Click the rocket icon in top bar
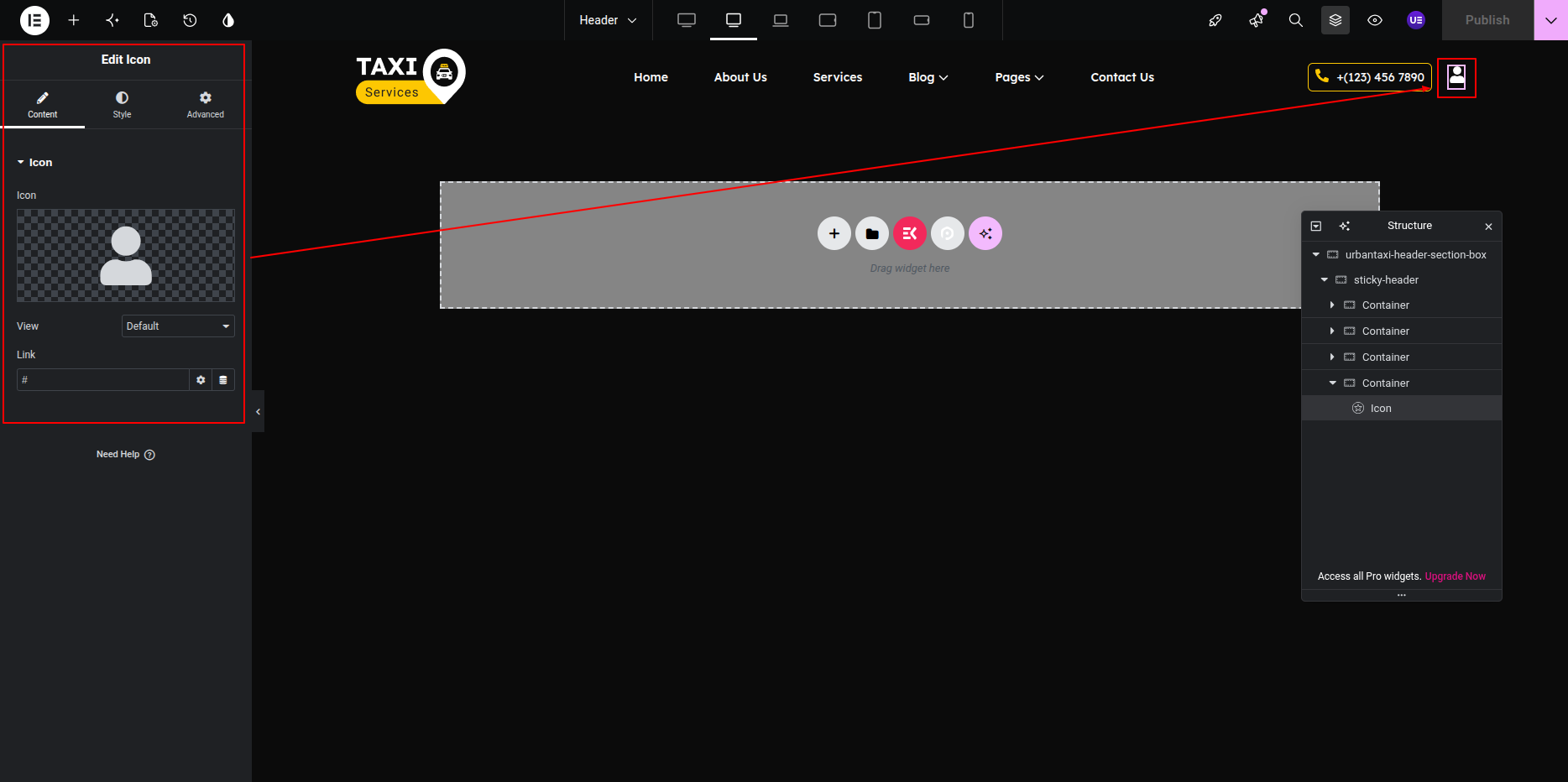The width and height of the screenshot is (1568, 782). click(1215, 20)
